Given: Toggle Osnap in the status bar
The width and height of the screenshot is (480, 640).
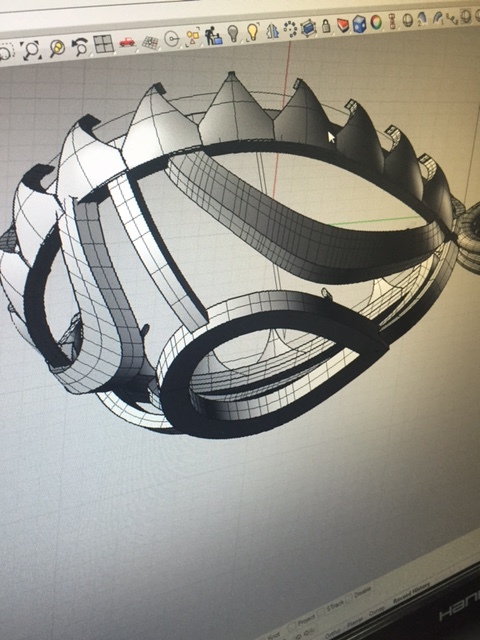Looking at the screenshot, I should pyautogui.click(x=378, y=613).
